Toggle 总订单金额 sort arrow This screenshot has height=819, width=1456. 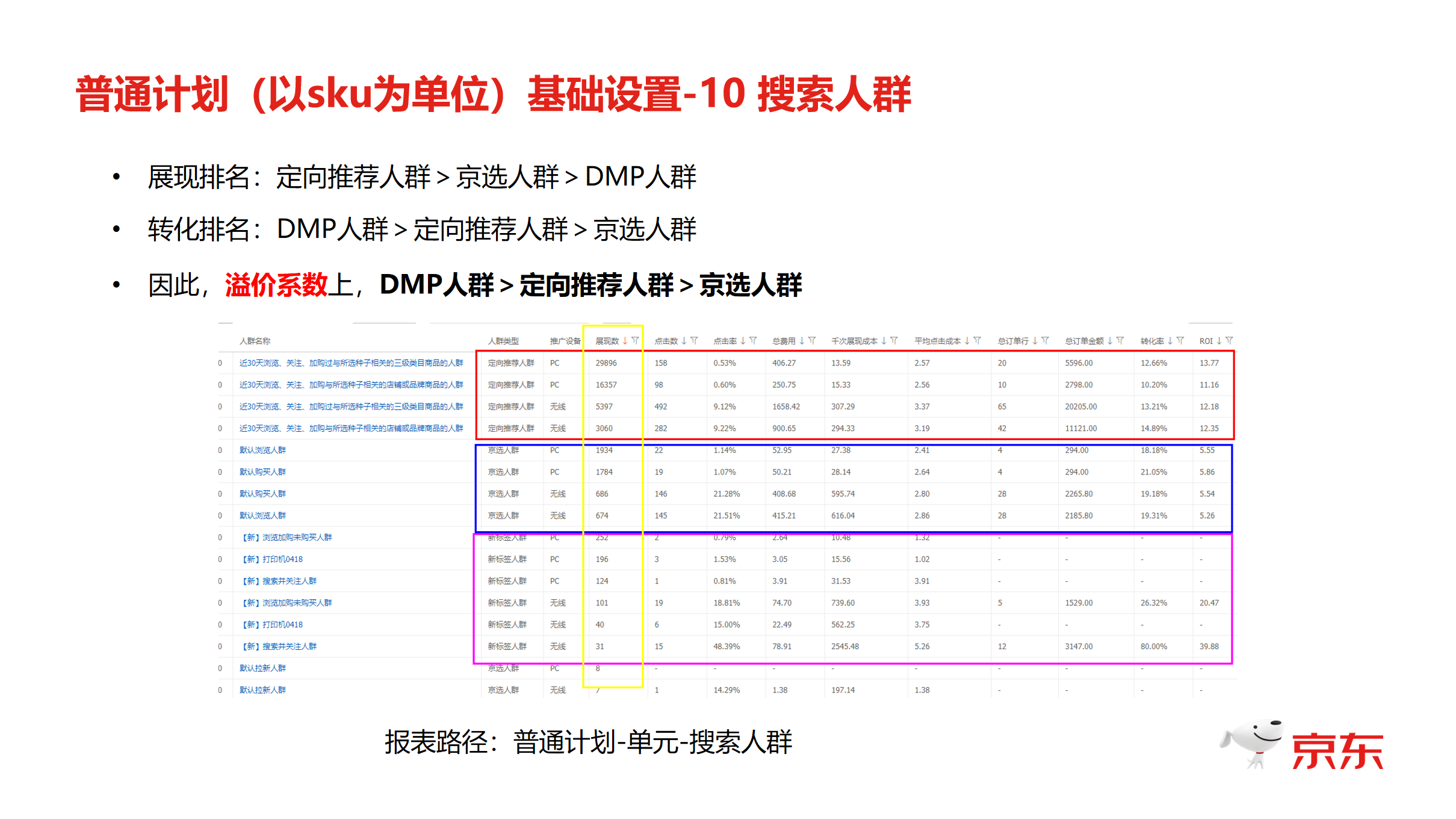pyautogui.click(x=1109, y=341)
